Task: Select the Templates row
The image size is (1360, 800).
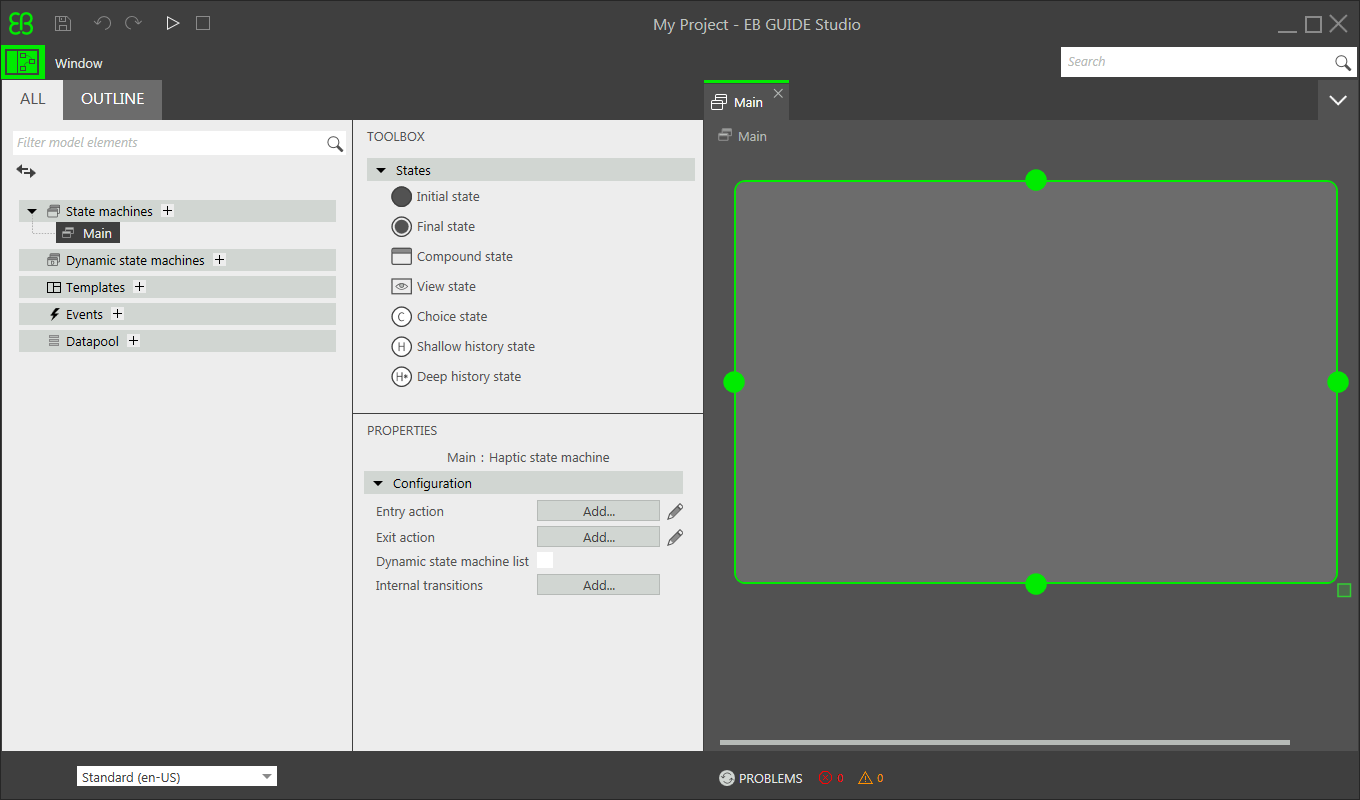Action: click(x=177, y=287)
